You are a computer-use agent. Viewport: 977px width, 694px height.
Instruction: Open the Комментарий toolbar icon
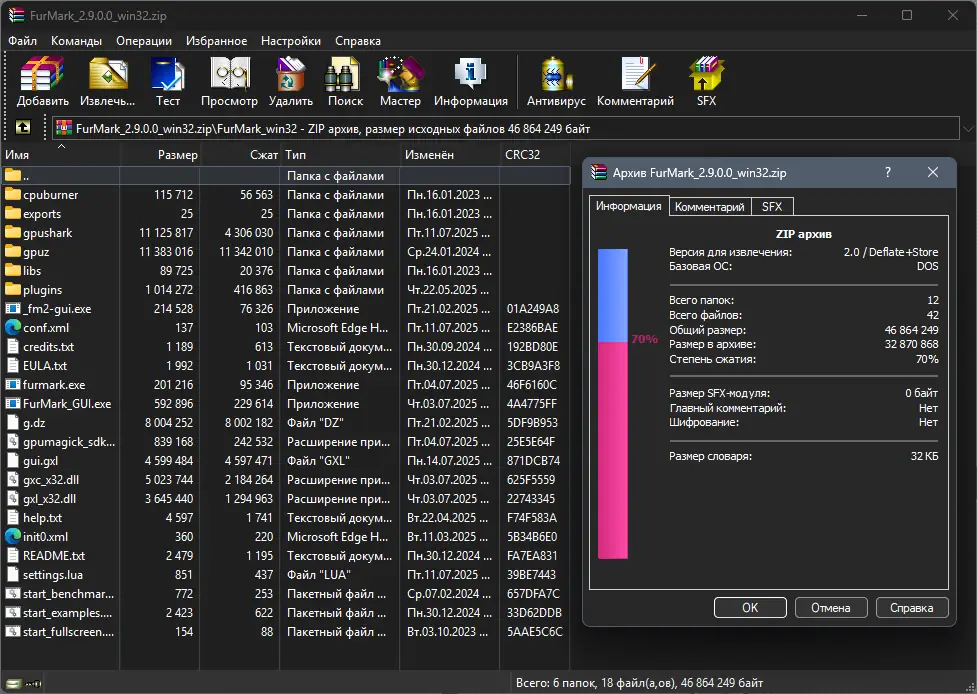pyautogui.click(x=637, y=74)
